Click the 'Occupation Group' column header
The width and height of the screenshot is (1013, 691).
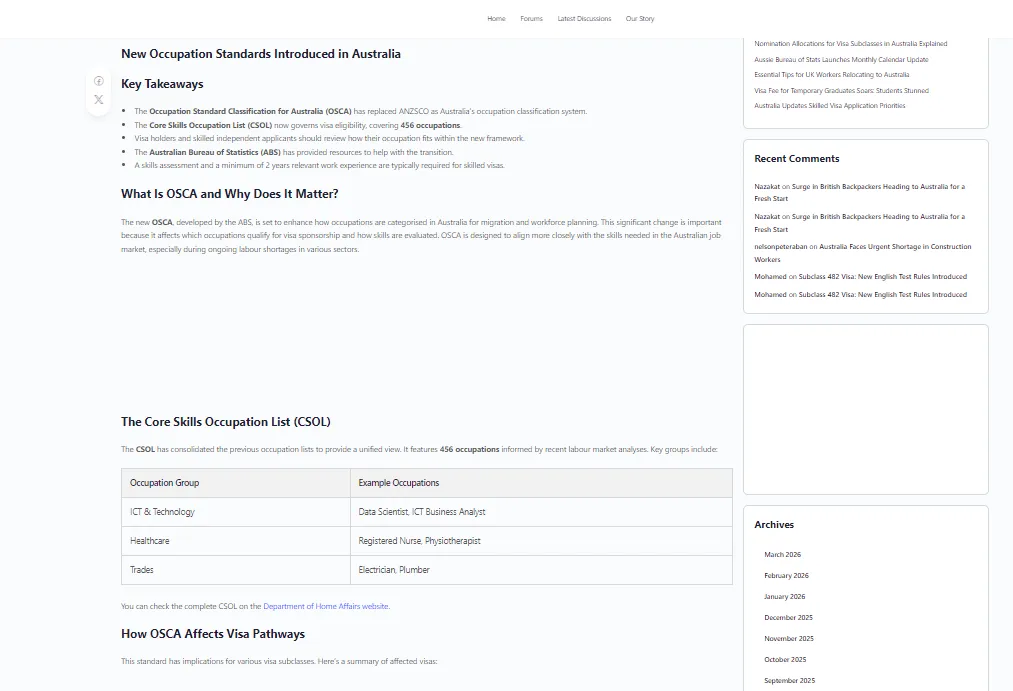click(236, 483)
